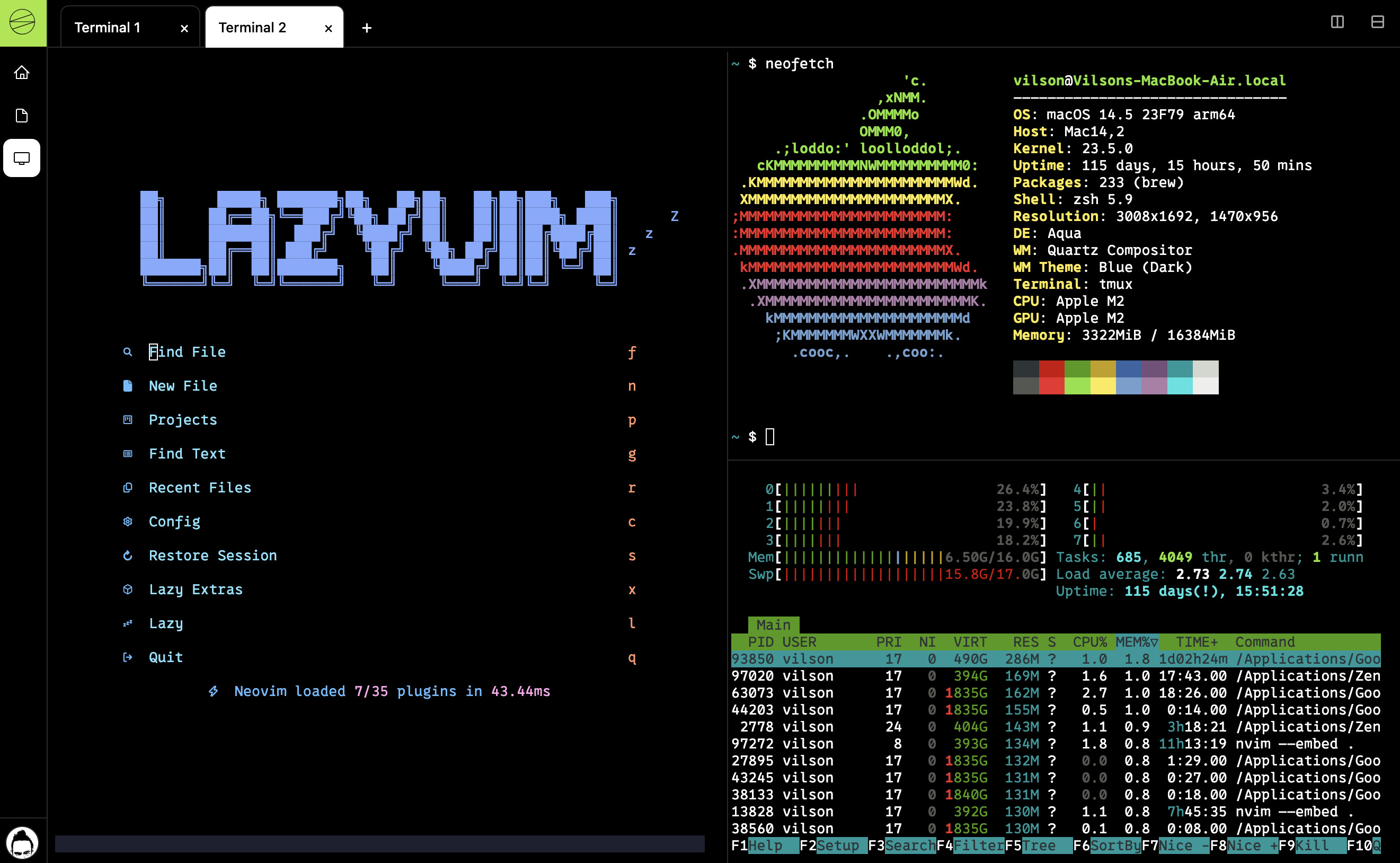
Task: Click the lightning bolt startup icon
Action: (213, 691)
